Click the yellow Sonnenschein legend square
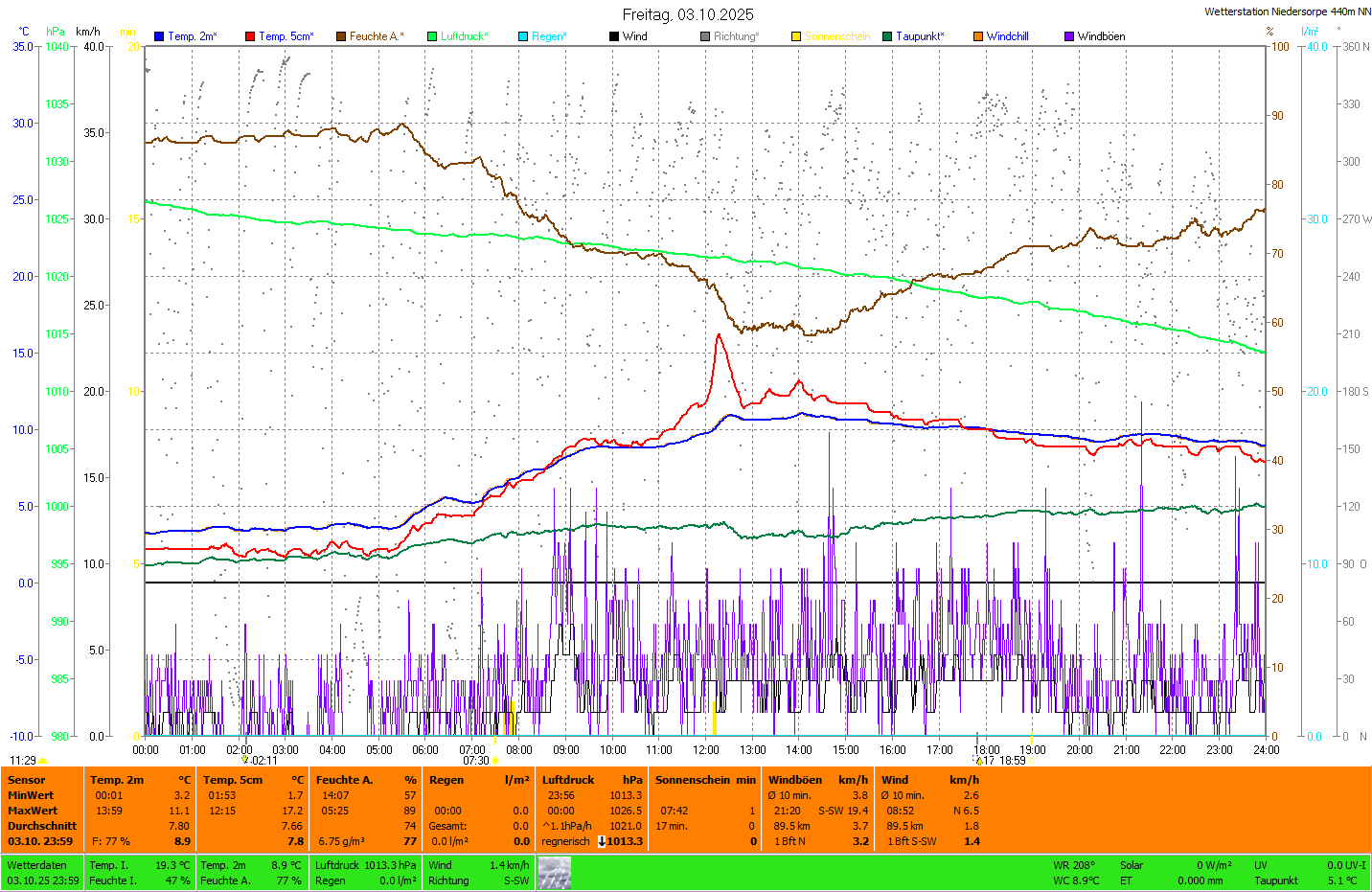The image size is (1372, 892). [x=796, y=36]
